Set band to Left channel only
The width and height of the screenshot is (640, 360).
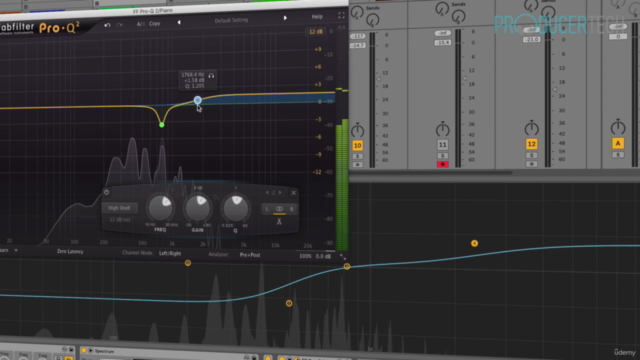pyautogui.click(x=267, y=209)
